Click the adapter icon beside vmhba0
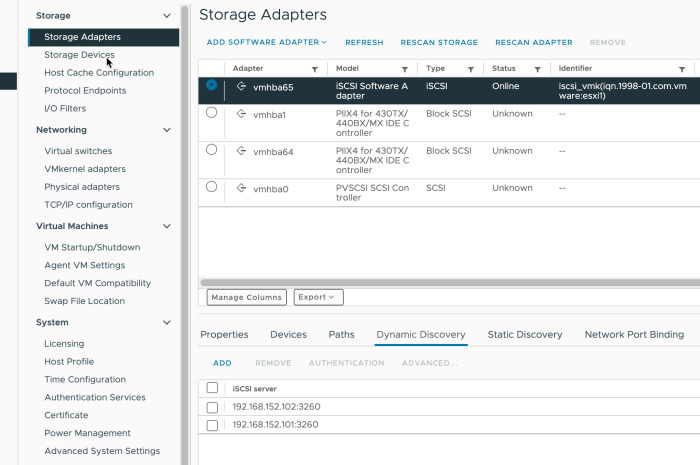This screenshot has width=700, height=465. (x=241, y=188)
